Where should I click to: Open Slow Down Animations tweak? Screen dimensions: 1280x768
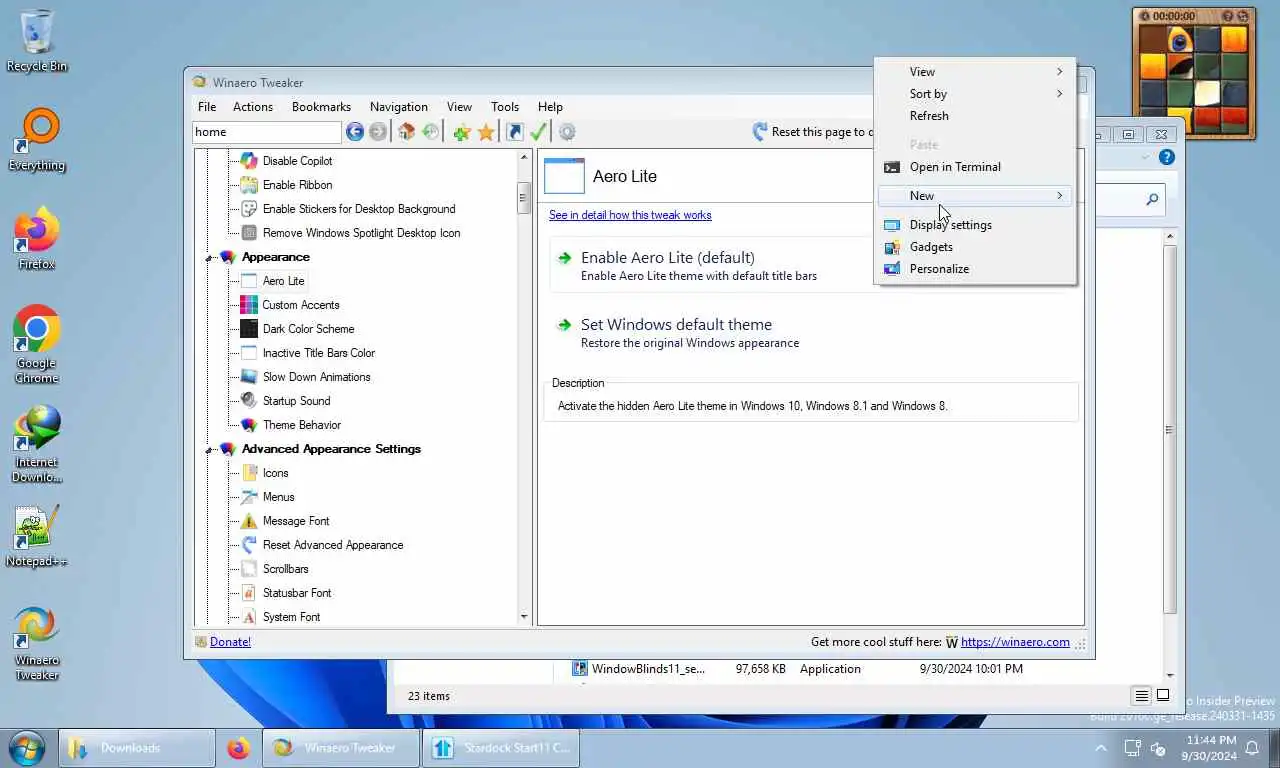305,377
